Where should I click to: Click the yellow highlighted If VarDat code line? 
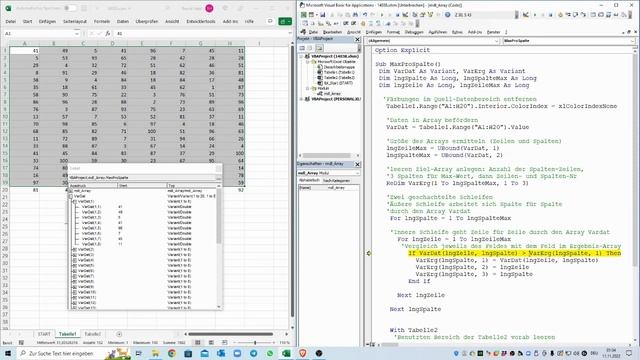coord(514,253)
